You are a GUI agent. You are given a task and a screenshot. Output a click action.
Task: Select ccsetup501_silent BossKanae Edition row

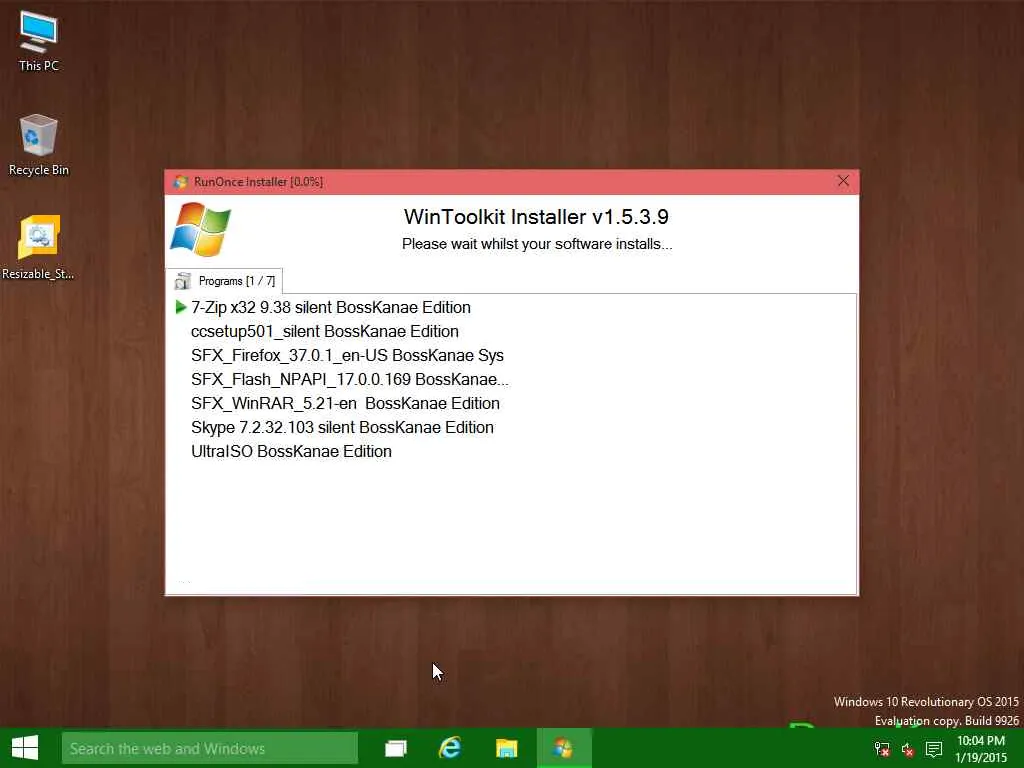pyautogui.click(x=325, y=331)
